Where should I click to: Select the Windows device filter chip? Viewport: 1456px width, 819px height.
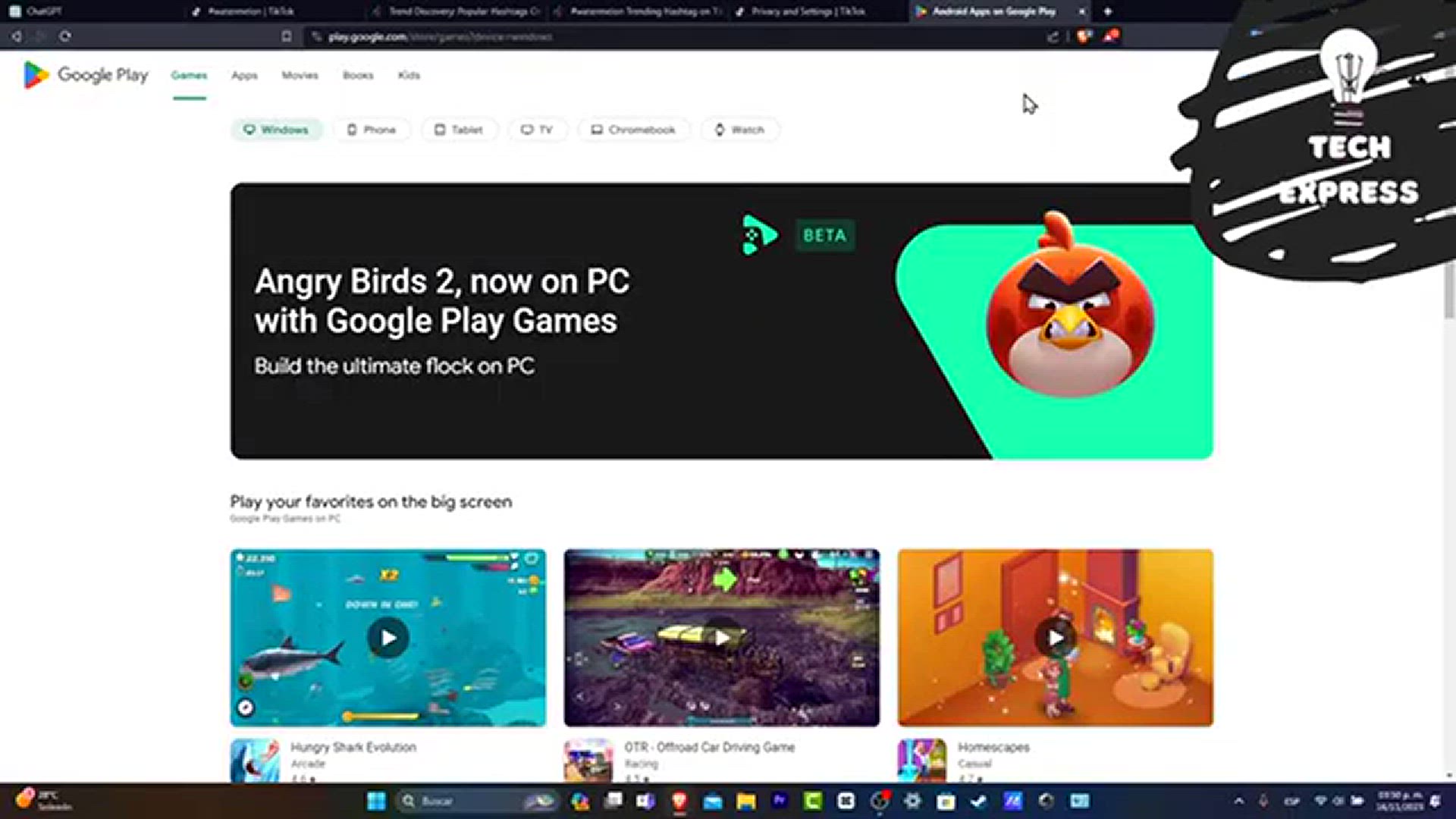[276, 130]
